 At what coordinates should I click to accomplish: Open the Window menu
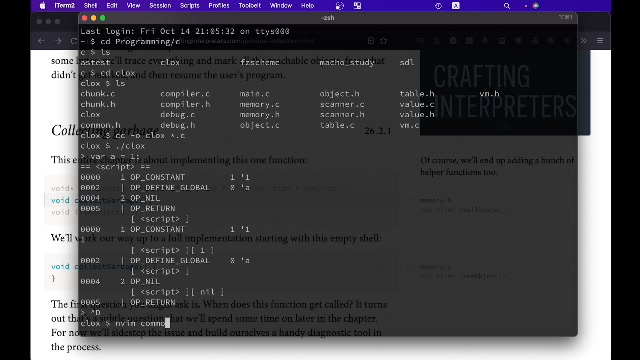point(281,6)
